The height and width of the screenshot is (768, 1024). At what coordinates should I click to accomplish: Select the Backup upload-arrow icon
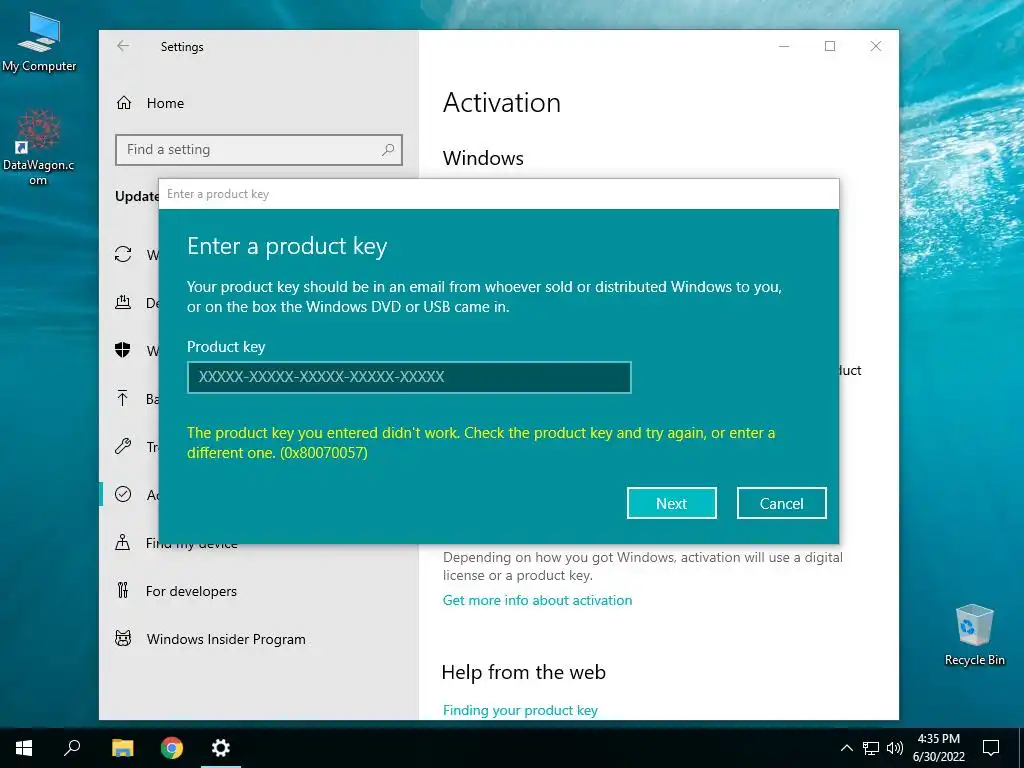123,398
